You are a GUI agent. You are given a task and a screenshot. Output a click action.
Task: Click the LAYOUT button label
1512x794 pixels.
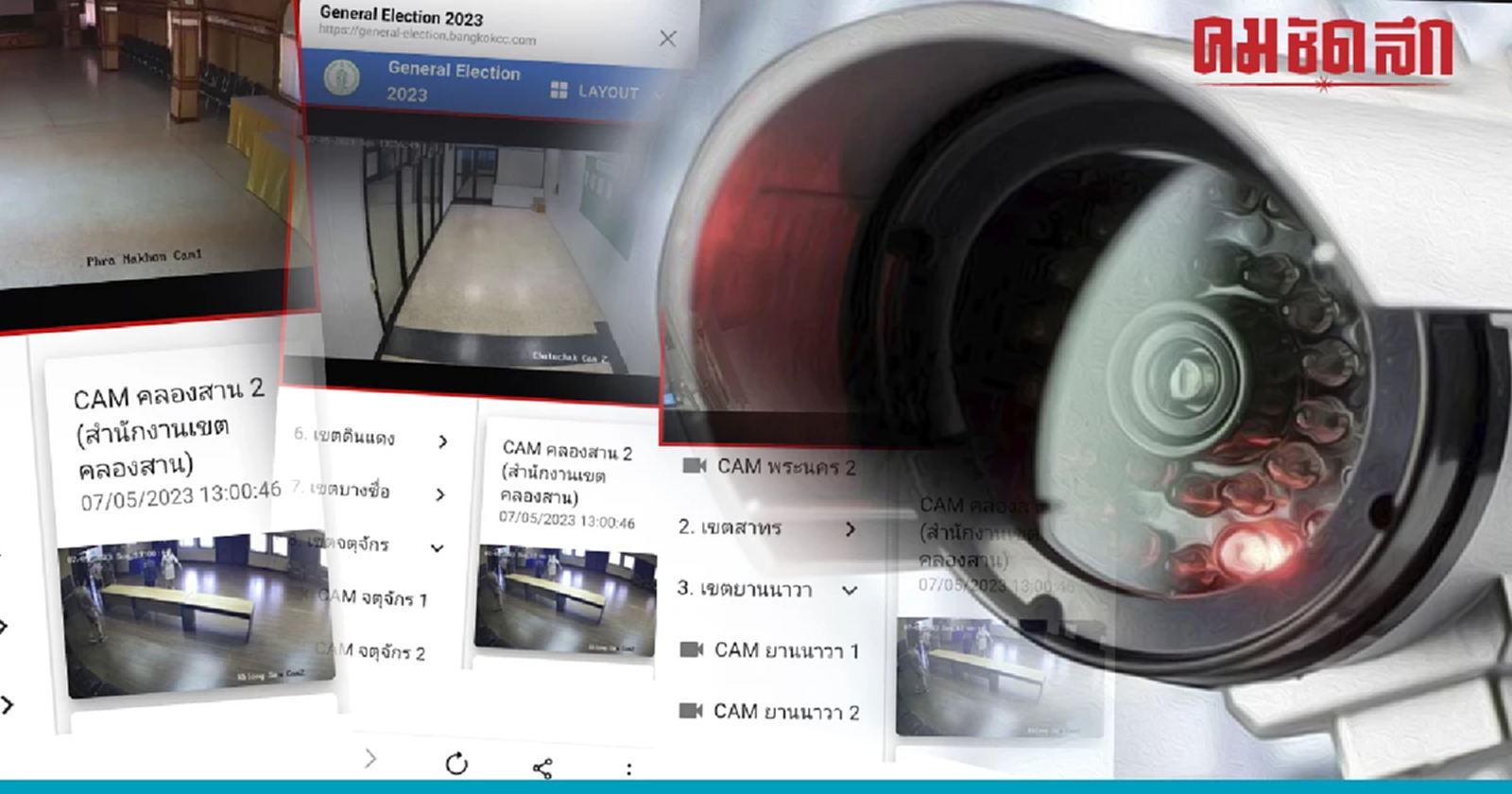point(608,92)
